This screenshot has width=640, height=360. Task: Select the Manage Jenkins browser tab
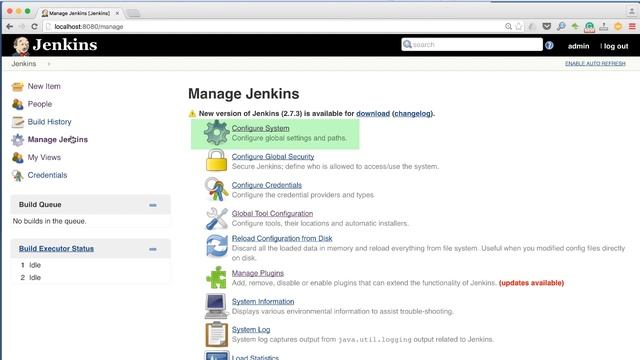tap(80, 13)
